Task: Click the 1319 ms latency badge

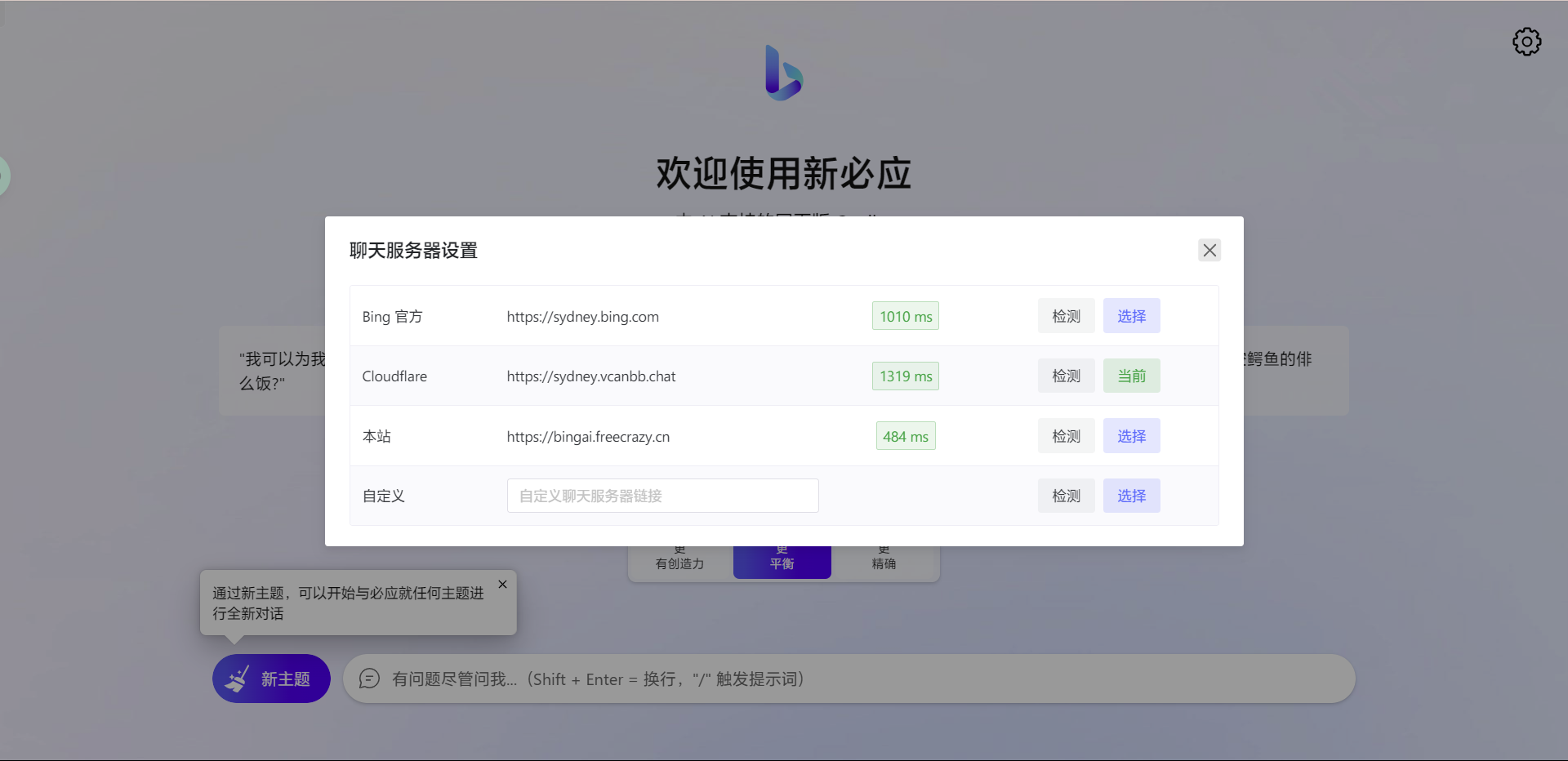Action: 905,376
